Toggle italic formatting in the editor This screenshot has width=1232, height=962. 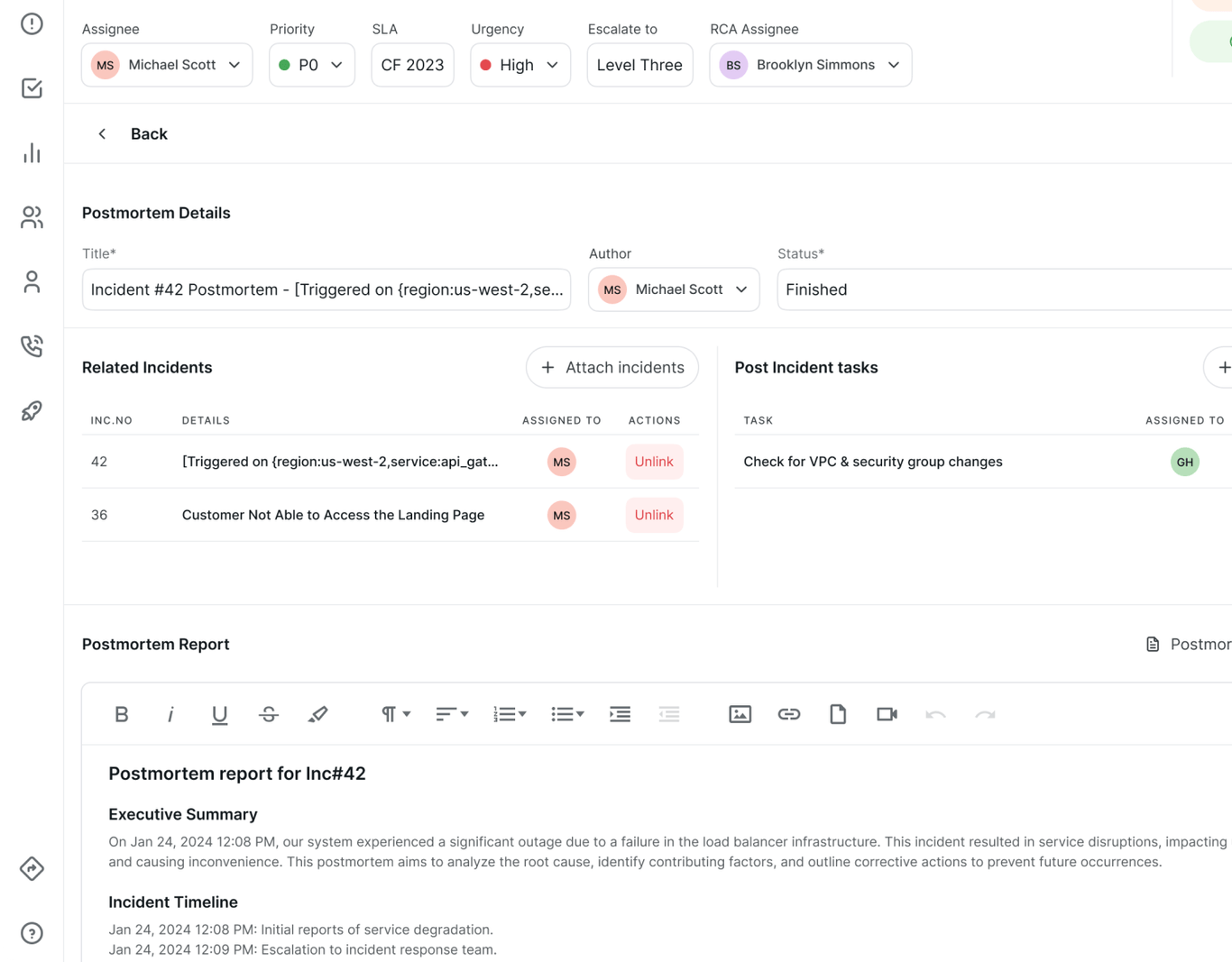[170, 713]
